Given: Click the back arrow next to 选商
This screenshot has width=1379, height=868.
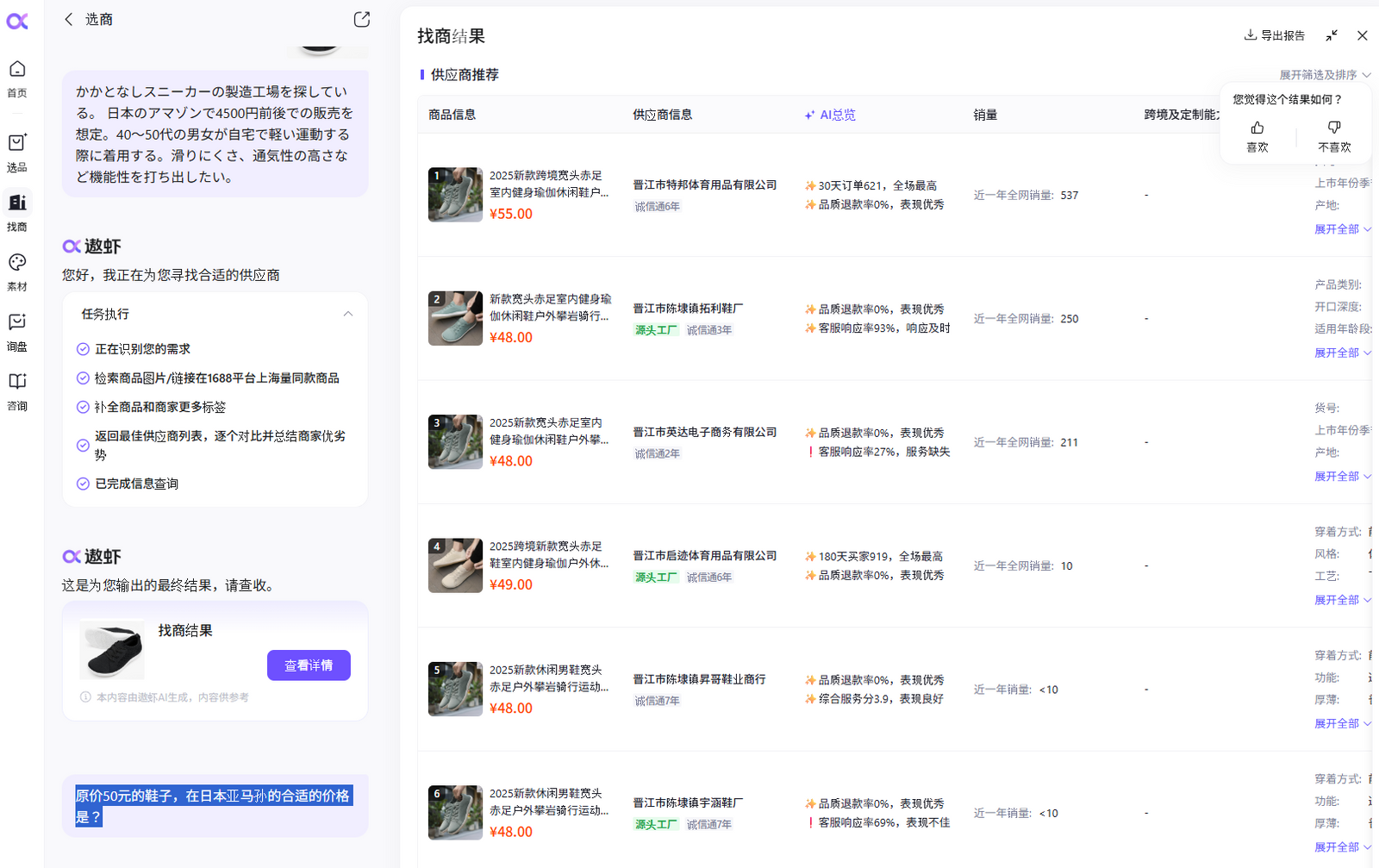Looking at the screenshot, I should coord(69,20).
